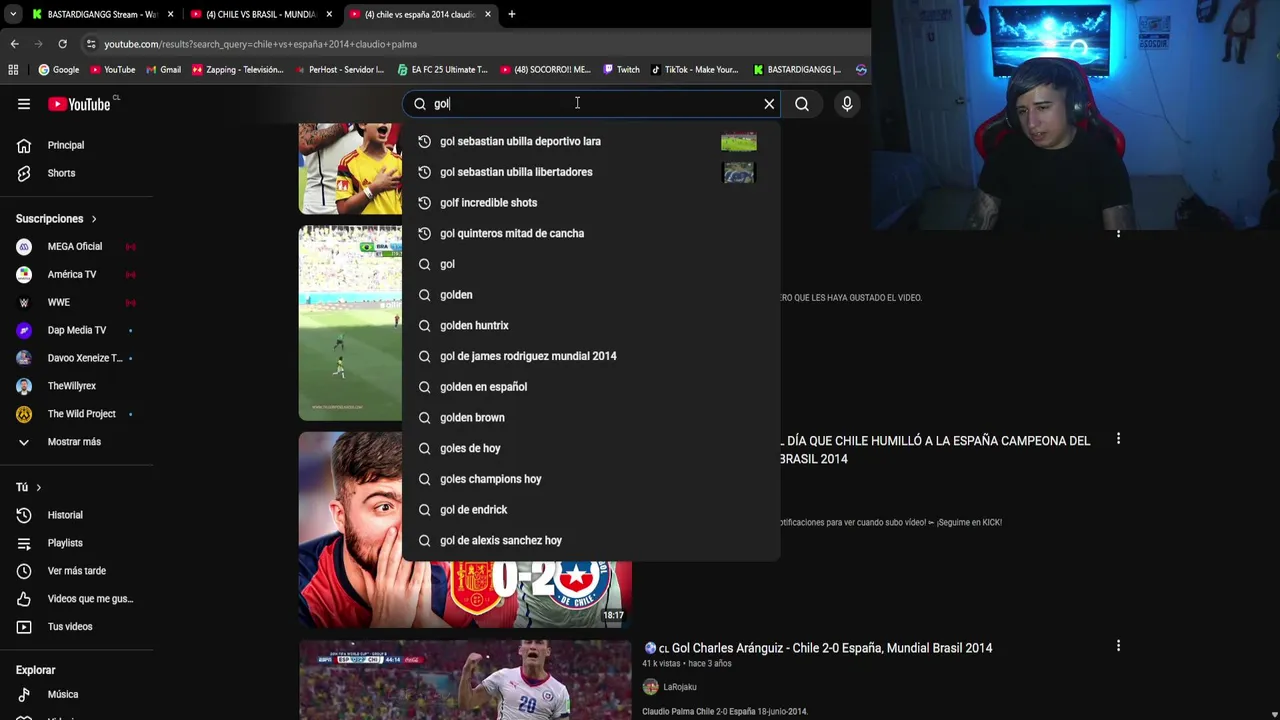Click magnifier icon beside 'goles de hoy'

[x=424, y=448]
